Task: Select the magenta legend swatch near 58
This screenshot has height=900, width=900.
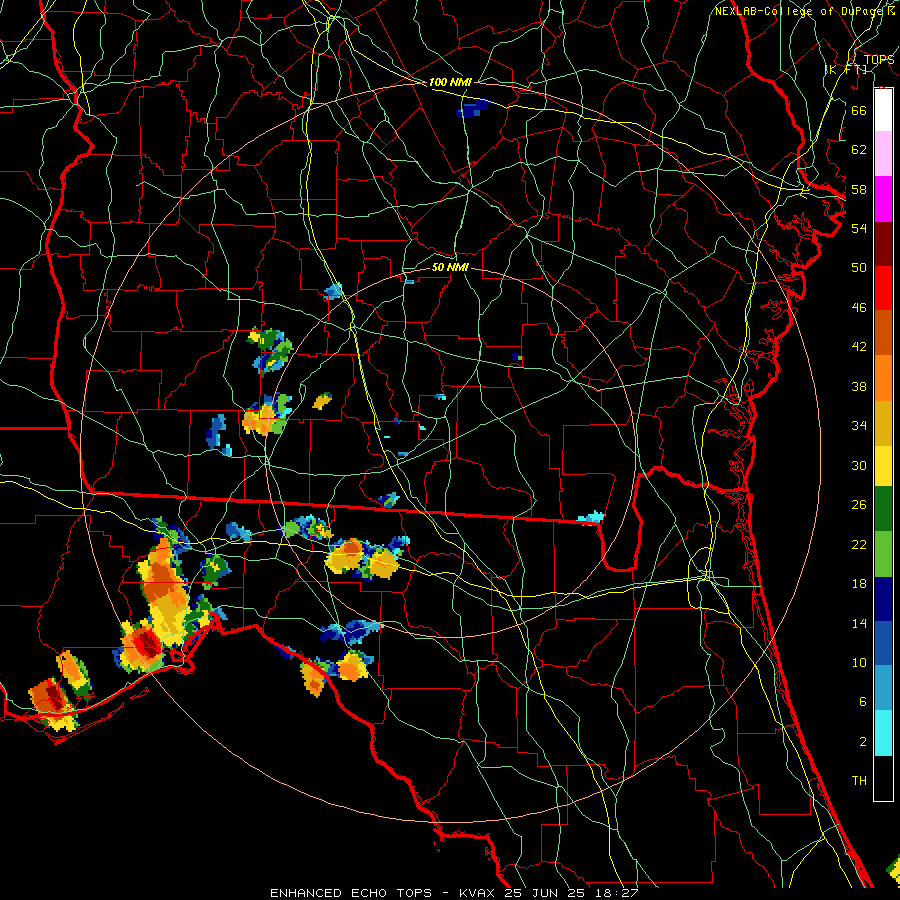Action: point(883,199)
